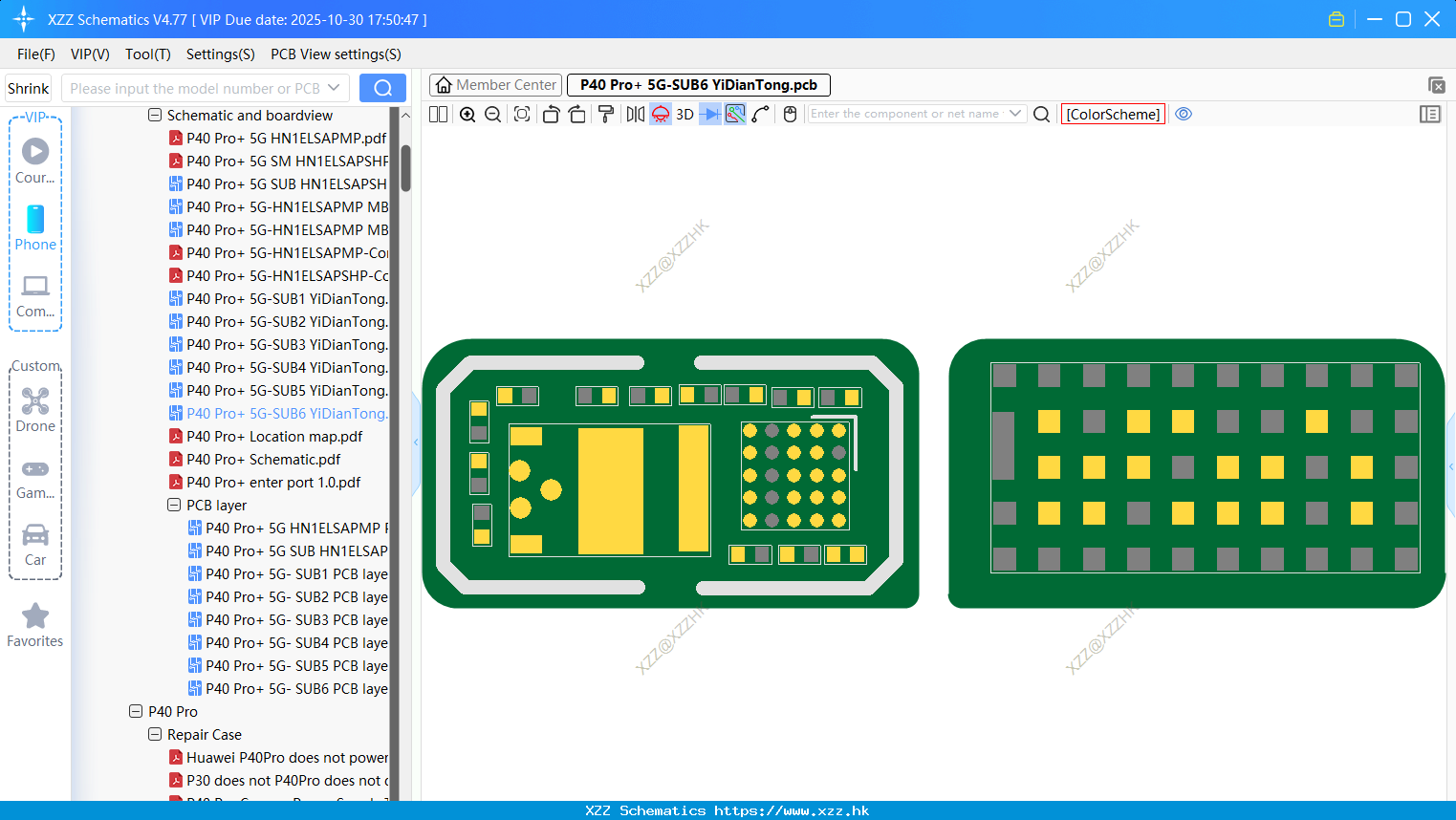This screenshot has height=820, width=1456.
Task: Open P40 Pro+ 5G- SUB4 PCB layer
Action: tap(288, 643)
